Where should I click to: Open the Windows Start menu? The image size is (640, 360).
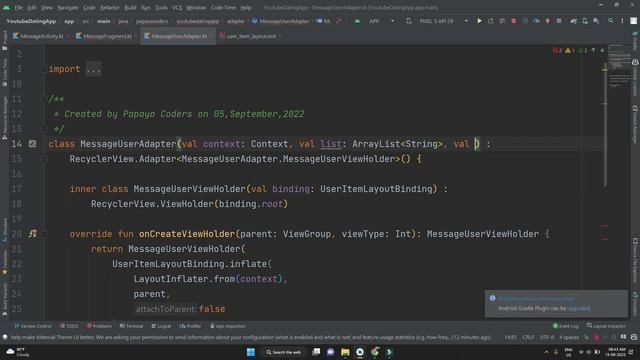[x=251, y=352]
